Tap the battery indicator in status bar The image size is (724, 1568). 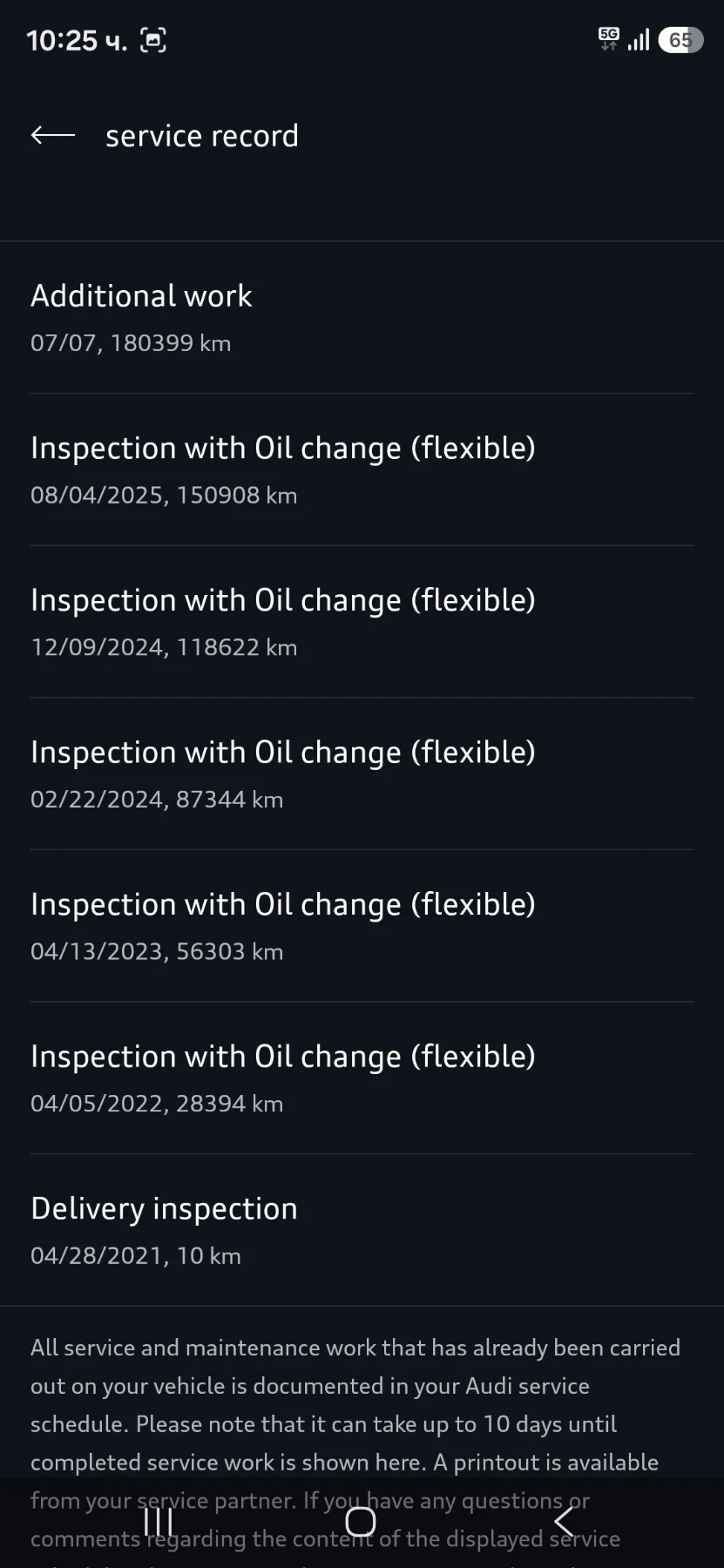click(680, 39)
